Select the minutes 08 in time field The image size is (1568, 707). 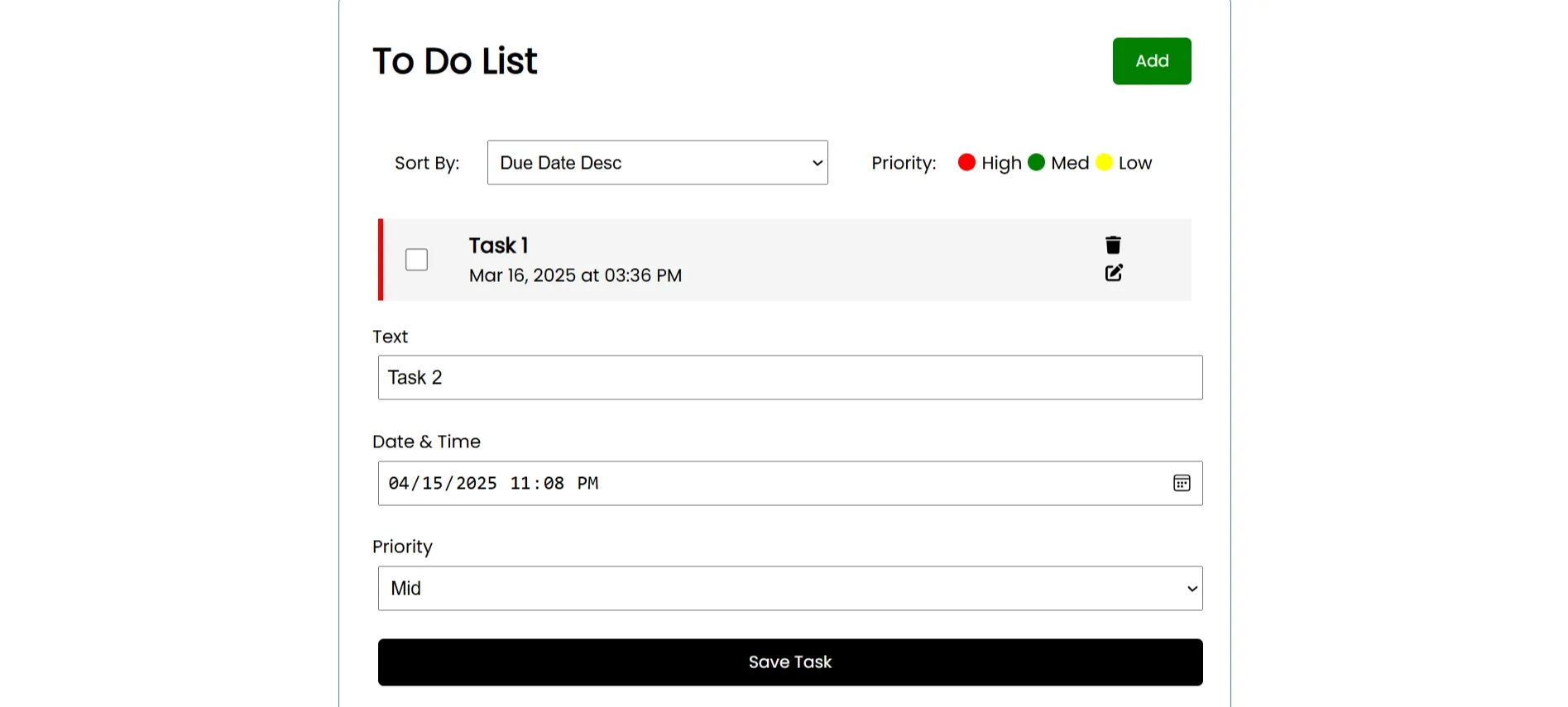554,483
